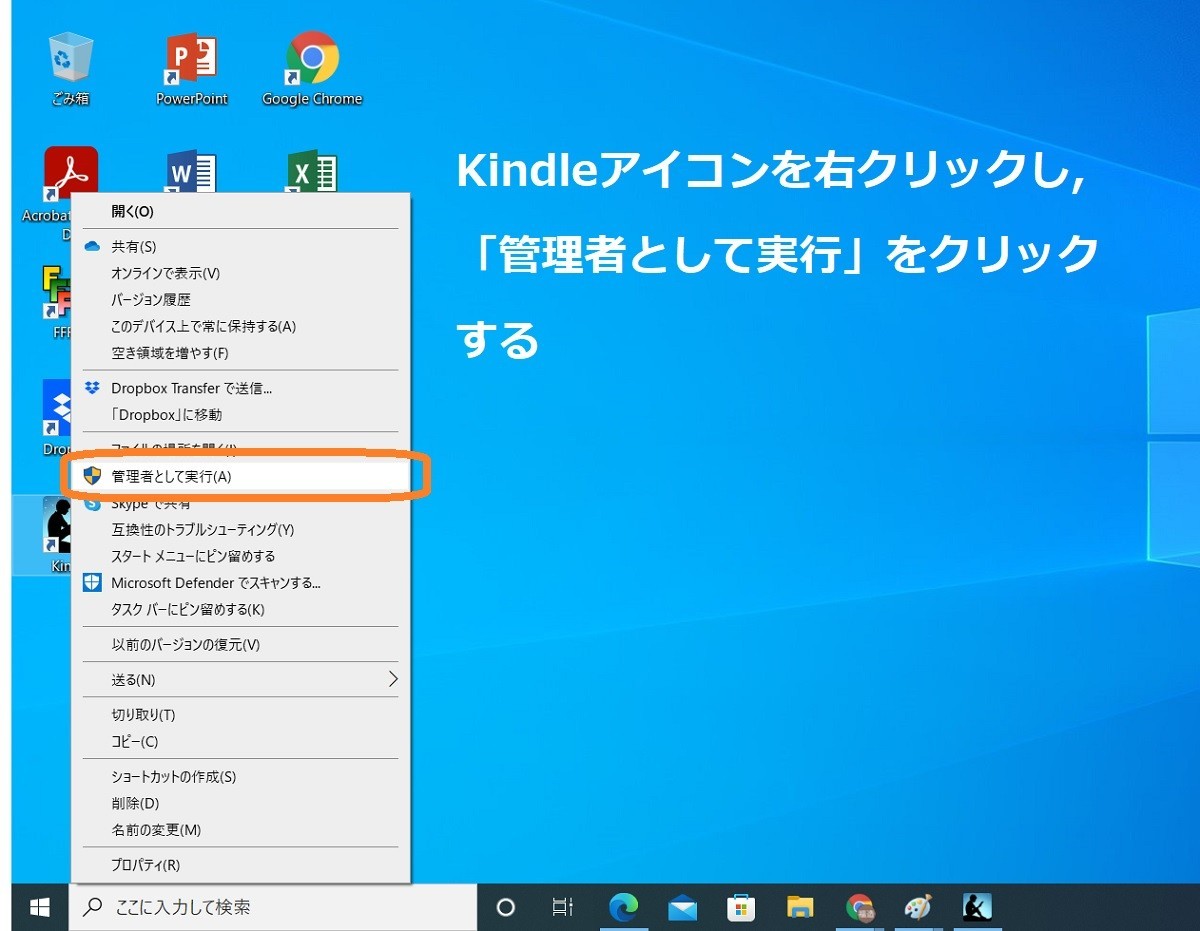Open the Kindle desktop shortcut icon
This screenshot has width=1200, height=931.
(57, 525)
